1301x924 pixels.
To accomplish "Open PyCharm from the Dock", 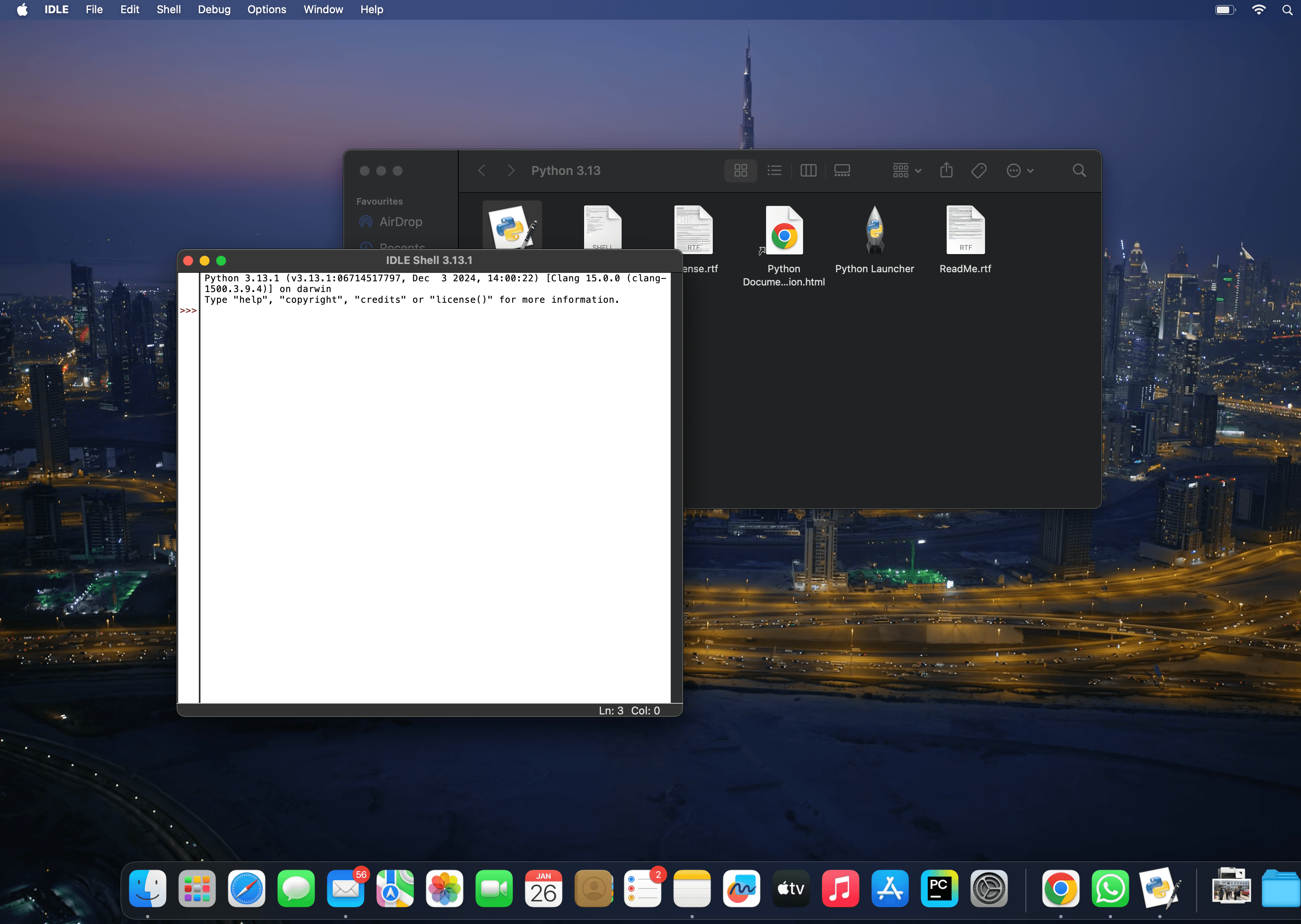I will (939, 888).
